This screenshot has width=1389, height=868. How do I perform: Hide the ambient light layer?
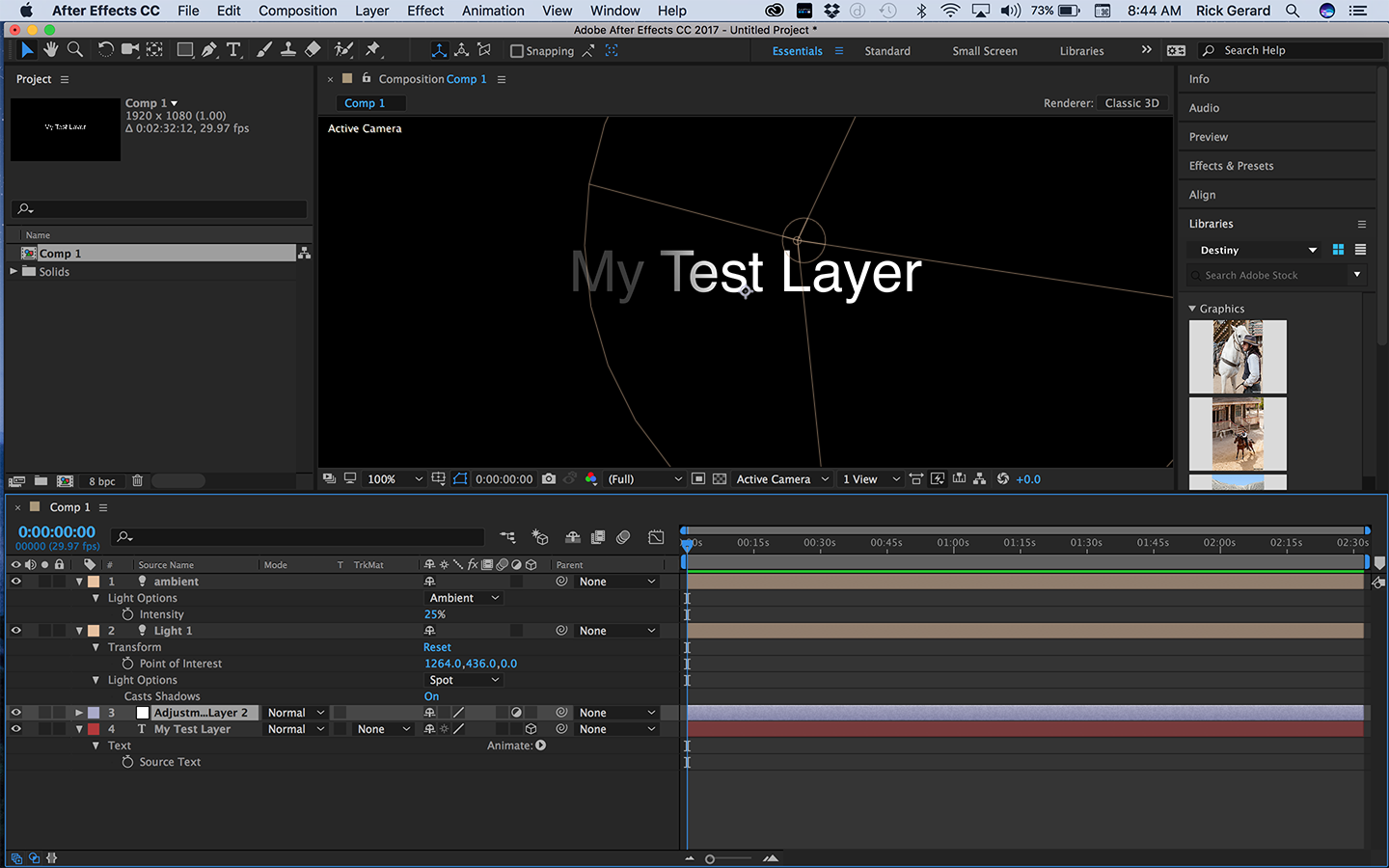(15, 582)
